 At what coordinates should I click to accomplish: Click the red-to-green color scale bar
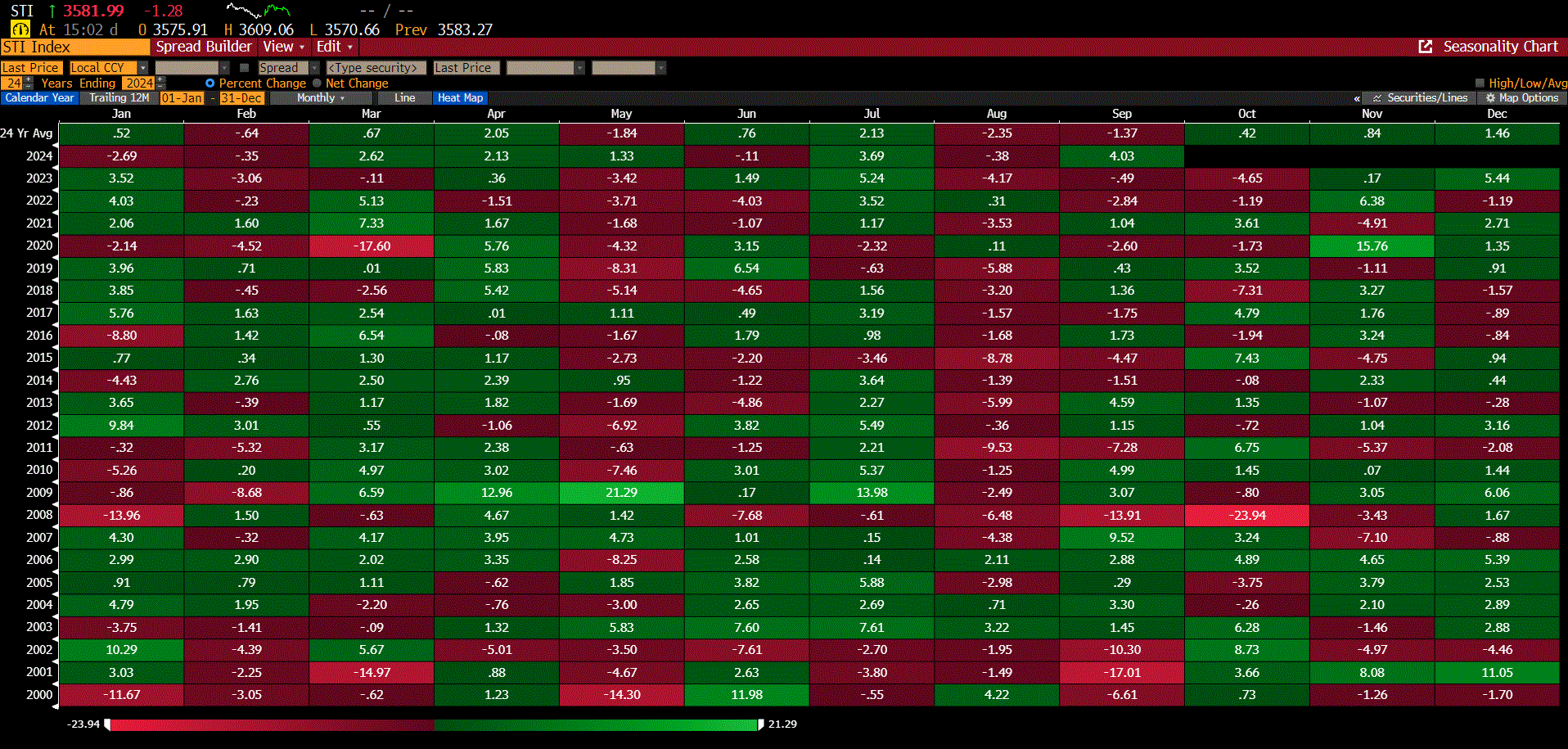[434, 724]
